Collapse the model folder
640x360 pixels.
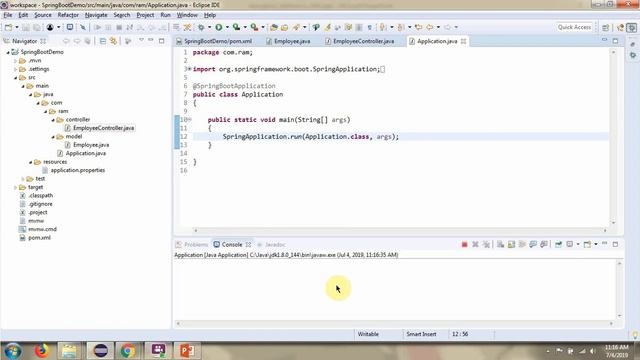coord(53,137)
